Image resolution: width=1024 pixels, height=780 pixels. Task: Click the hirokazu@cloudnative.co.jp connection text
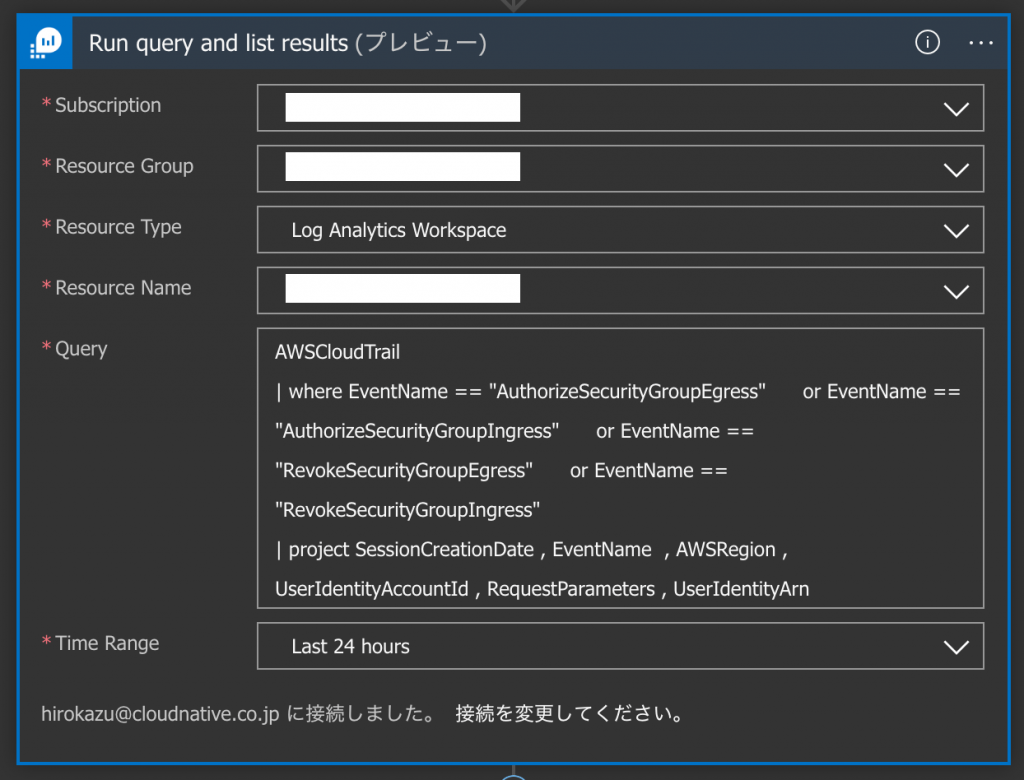(160, 713)
